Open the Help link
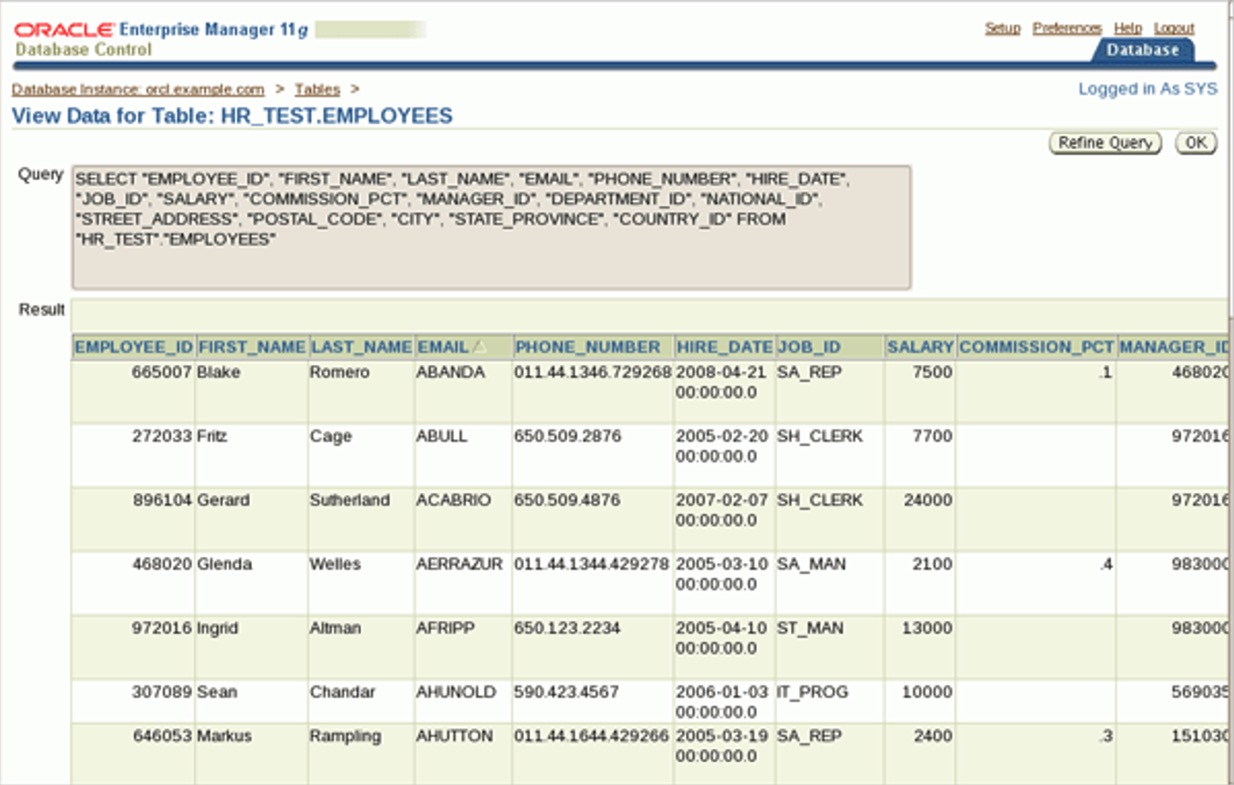 pos(1128,28)
